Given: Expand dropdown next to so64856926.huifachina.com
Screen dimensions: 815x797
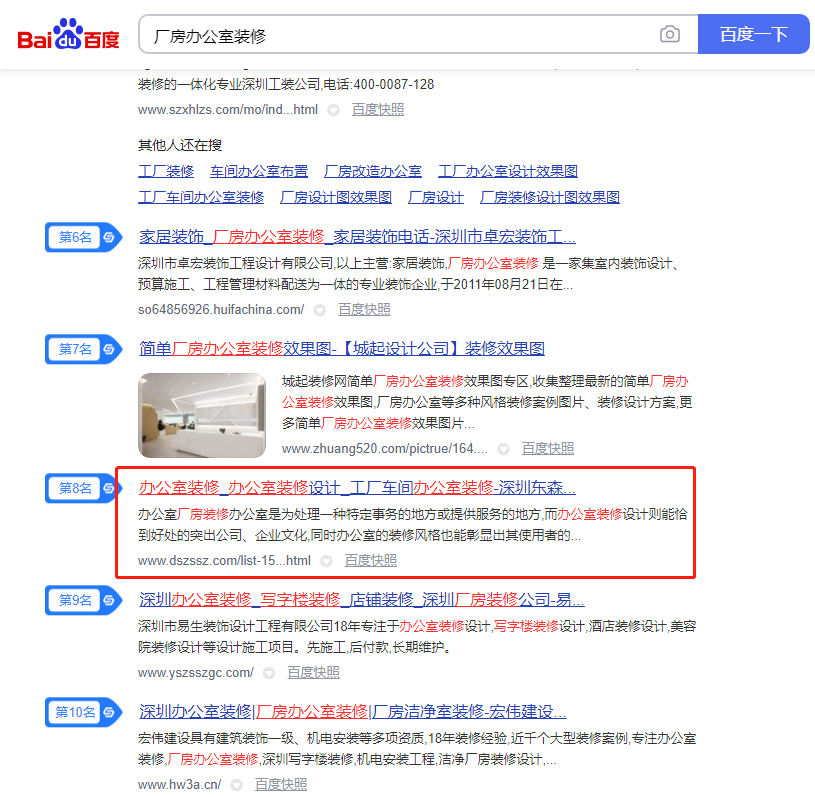Looking at the screenshot, I should [320, 310].
